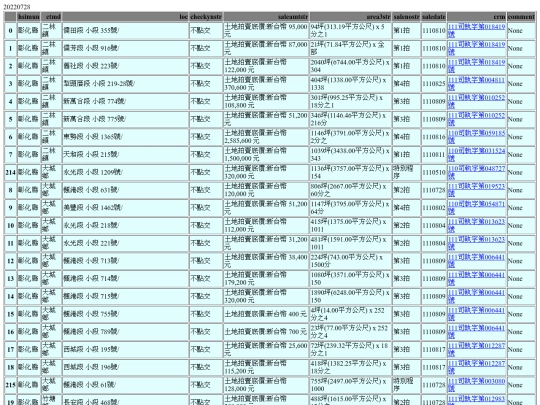Open the crm link in row 5
Screen dimensions: 540x405
tap(476, 119)
